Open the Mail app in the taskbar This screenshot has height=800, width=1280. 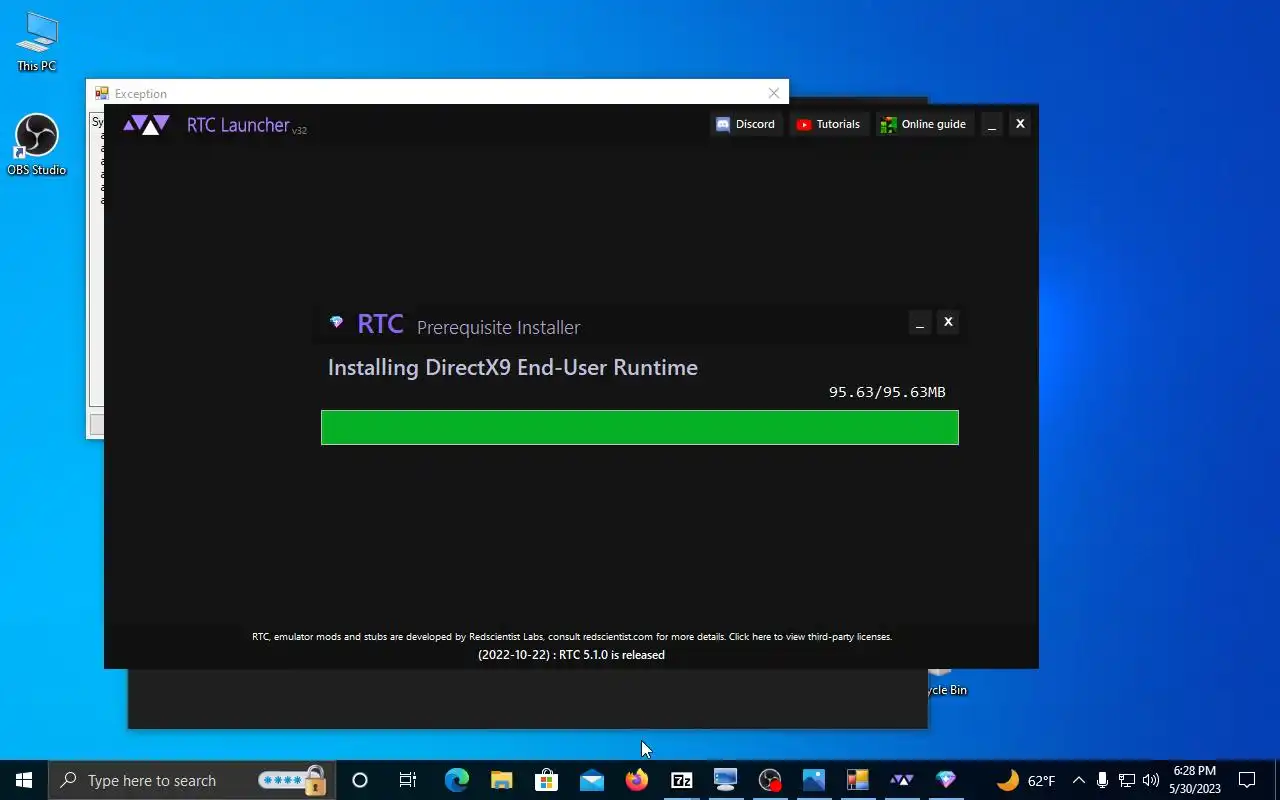[592, 780]
